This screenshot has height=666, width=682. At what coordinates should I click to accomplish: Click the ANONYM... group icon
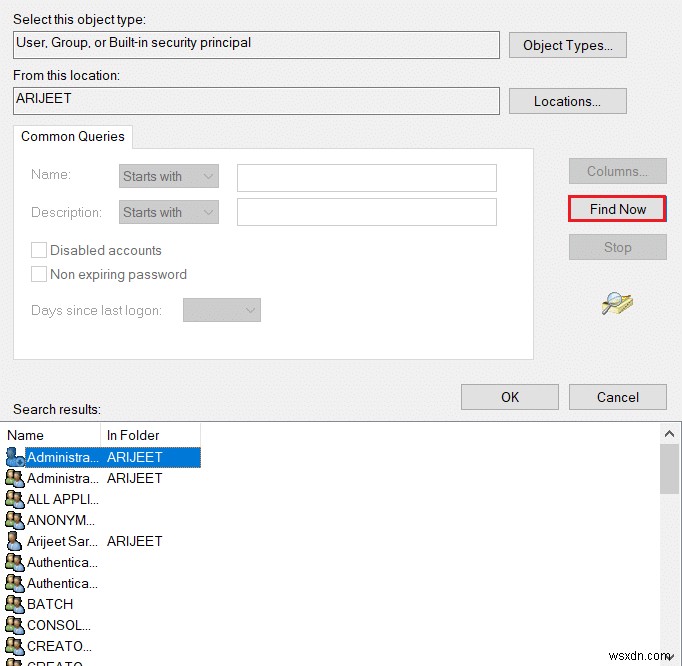click(15, 520)
